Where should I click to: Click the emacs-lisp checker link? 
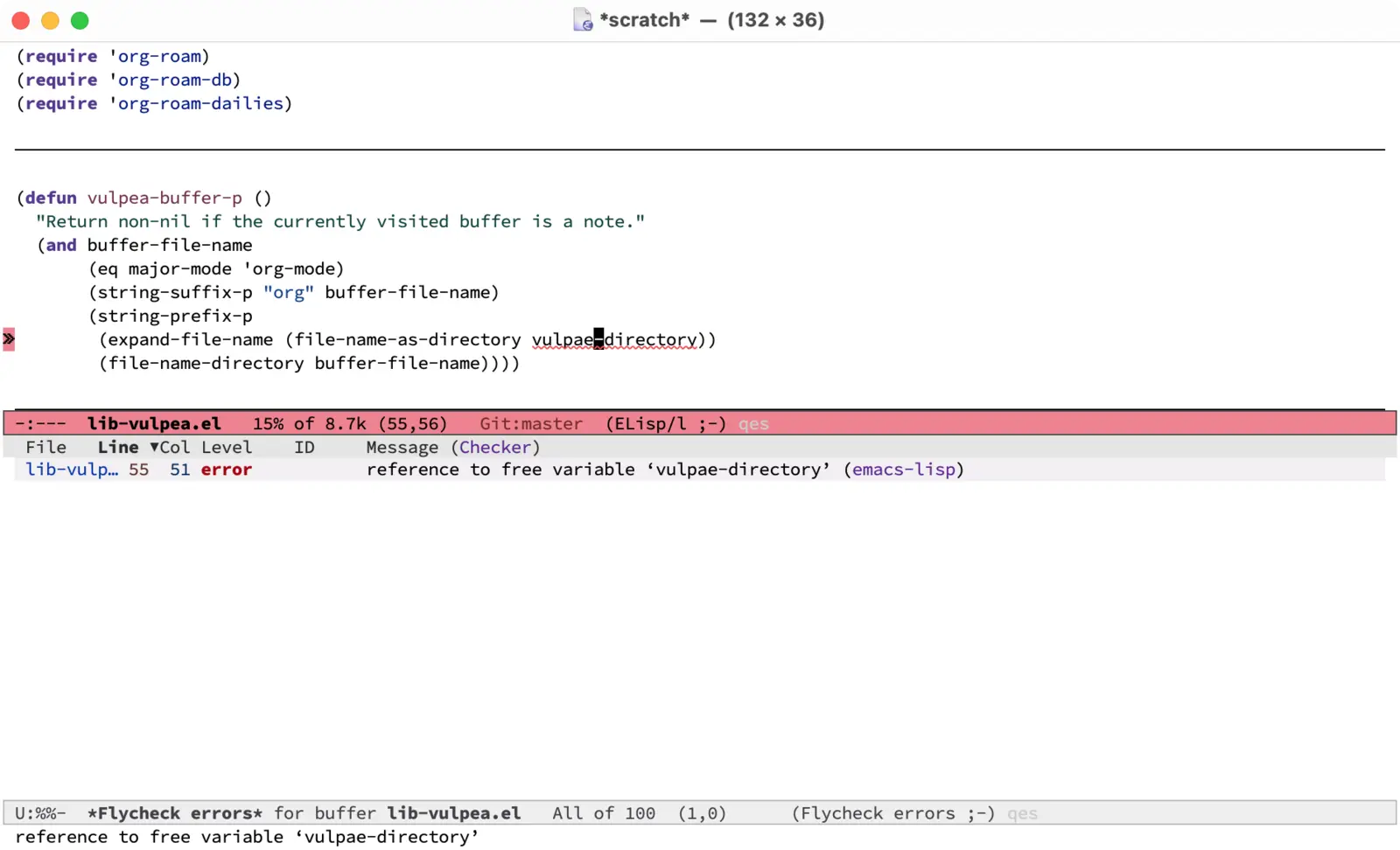tap(904, 470)
